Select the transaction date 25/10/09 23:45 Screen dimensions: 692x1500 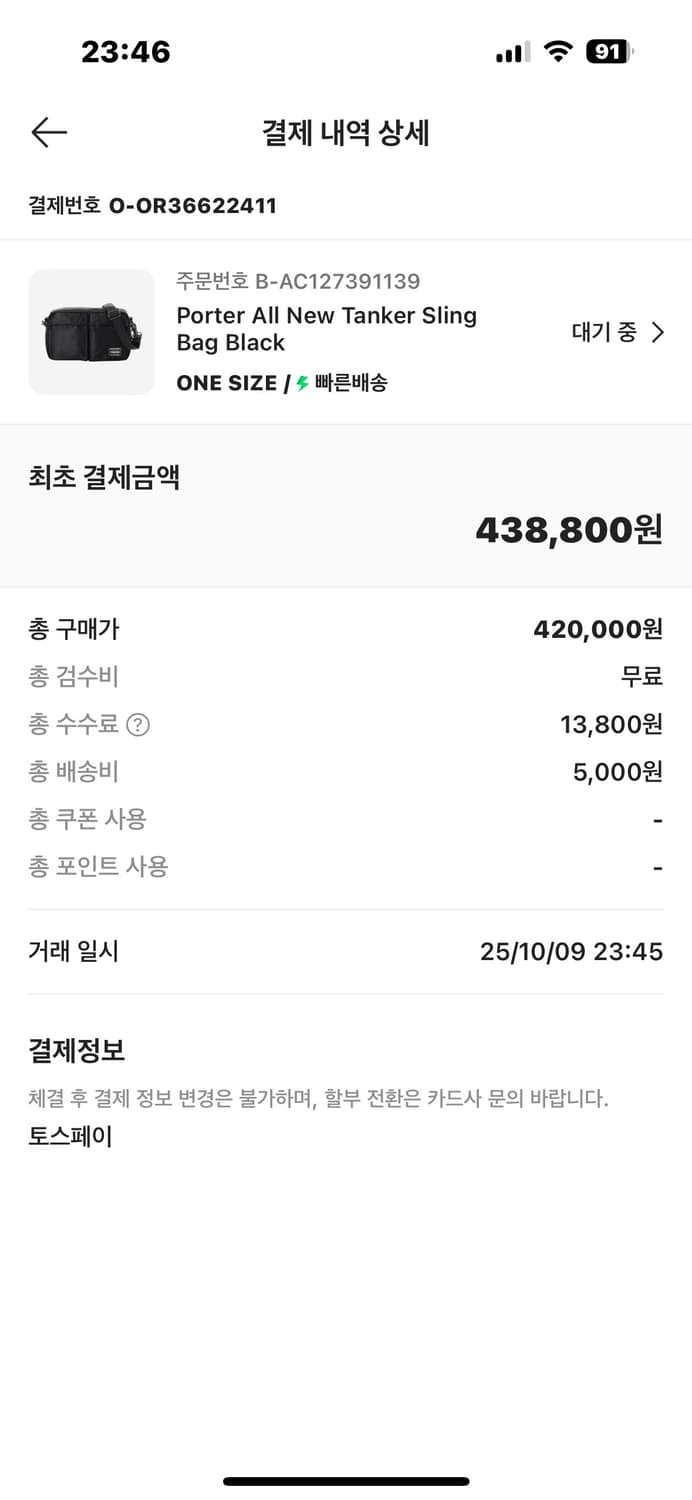pos(569,951)
